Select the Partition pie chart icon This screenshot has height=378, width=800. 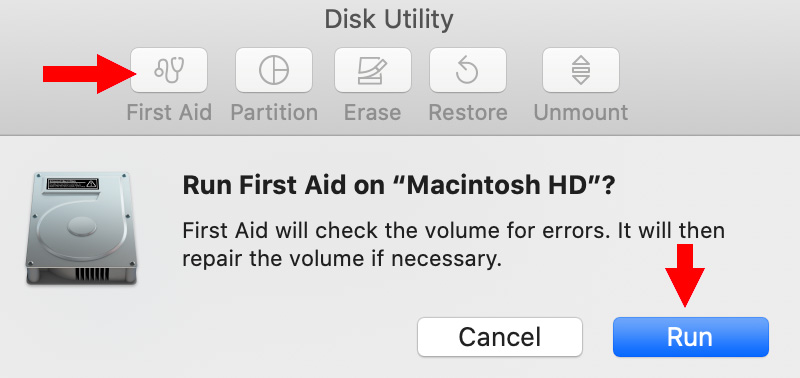273,70
